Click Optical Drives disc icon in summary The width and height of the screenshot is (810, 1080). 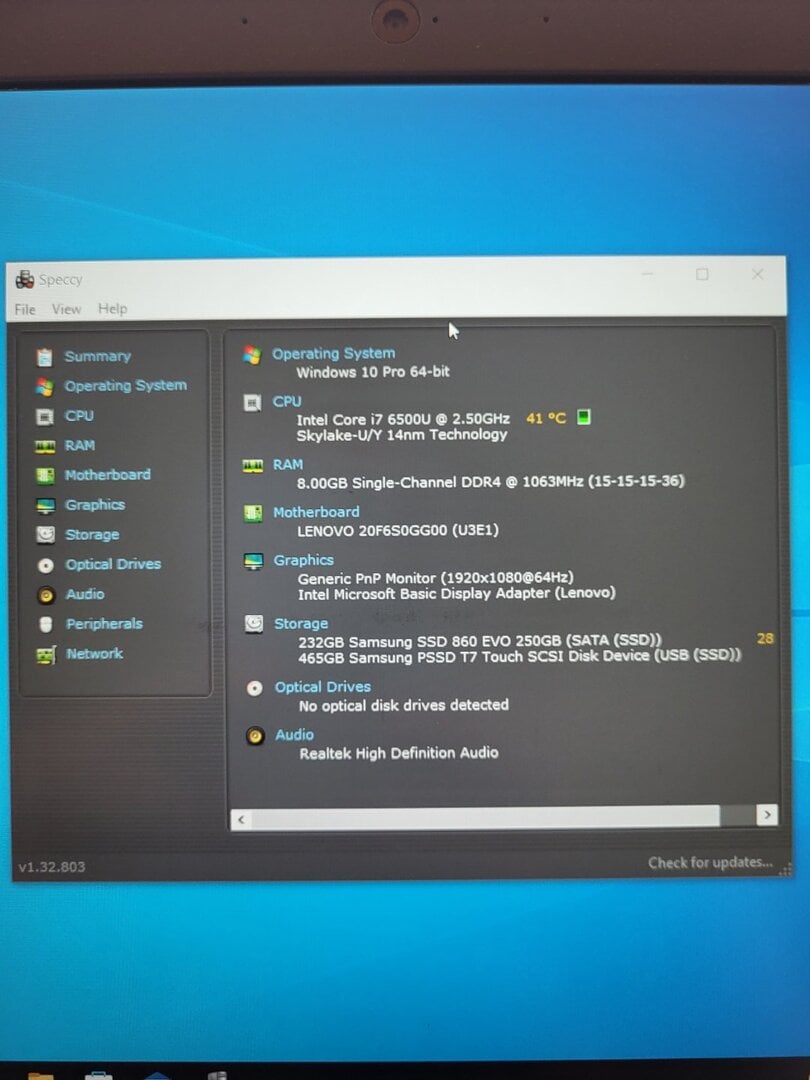255,688
